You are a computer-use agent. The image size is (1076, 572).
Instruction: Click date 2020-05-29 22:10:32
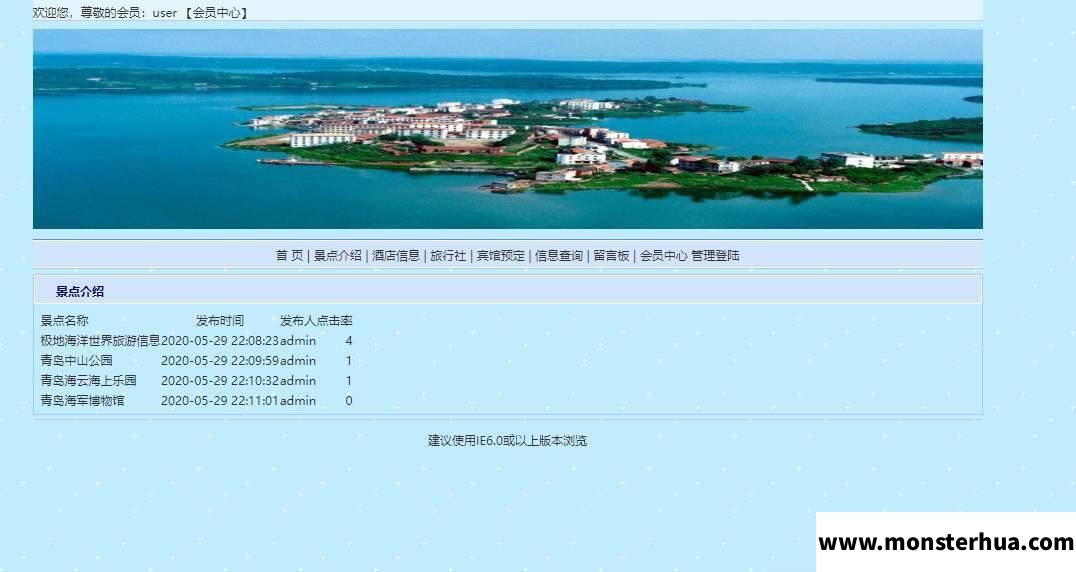[x=220, y=381]
